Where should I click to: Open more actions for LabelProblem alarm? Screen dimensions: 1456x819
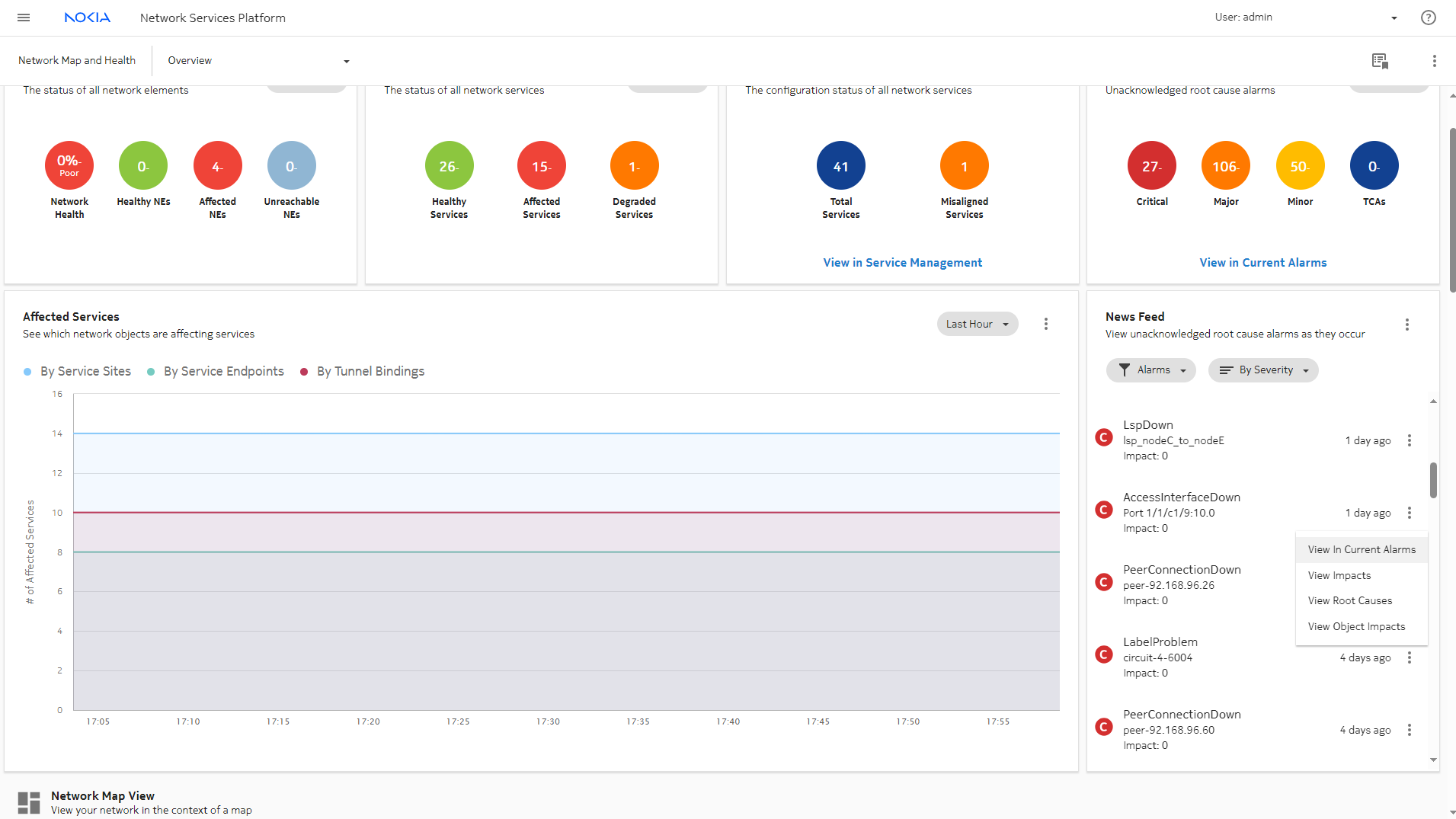tap(1410, 657)
